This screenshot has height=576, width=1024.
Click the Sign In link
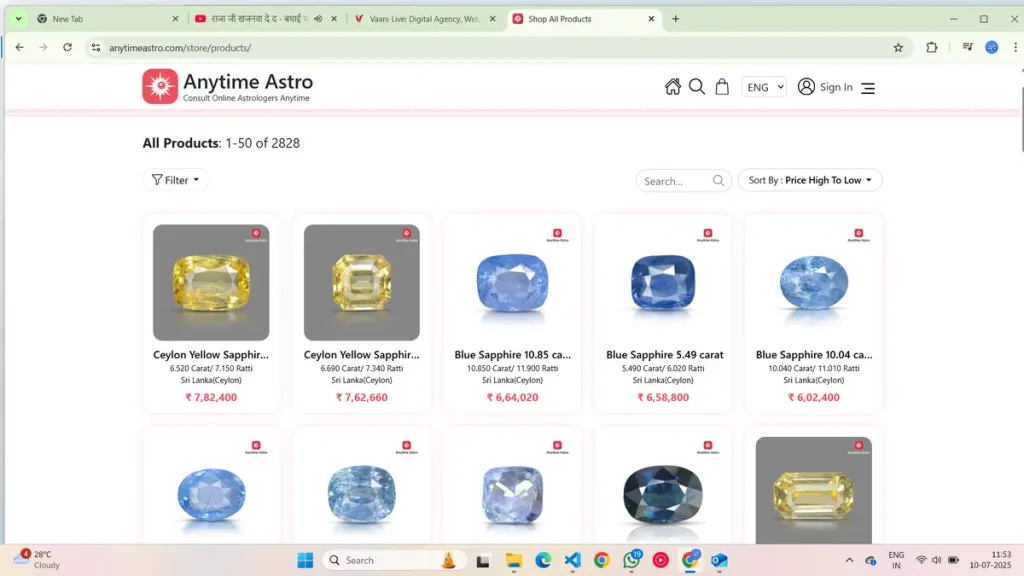[836, 87]
